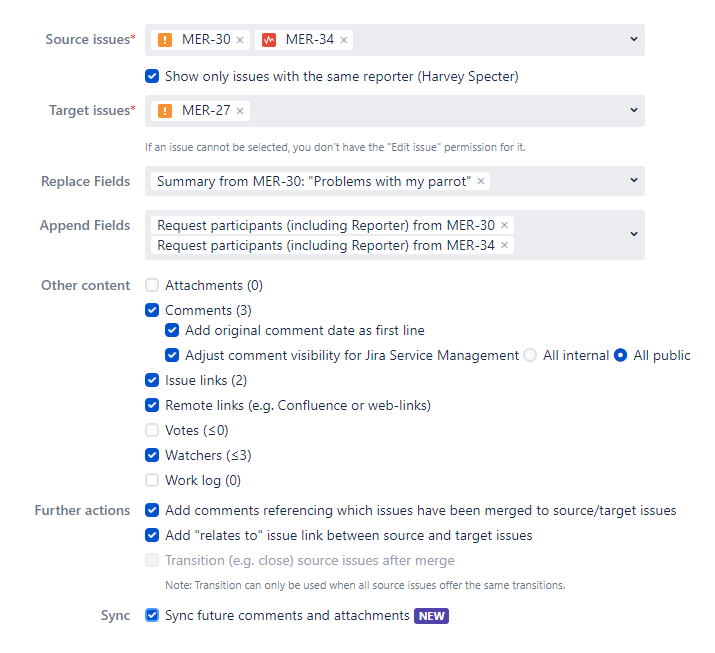Expand the Replace Fields dropdown

point(633,180)
